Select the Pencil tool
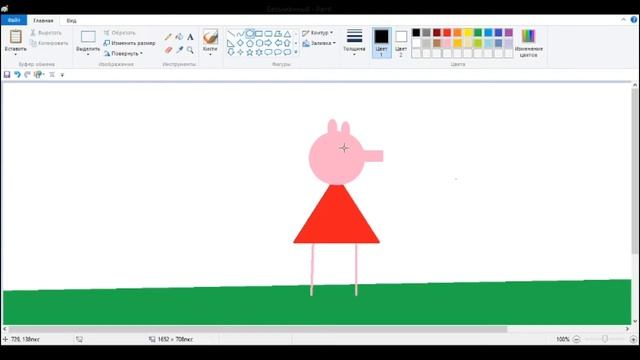Viewport: 640px width, 360px height. tap(168, 37)
